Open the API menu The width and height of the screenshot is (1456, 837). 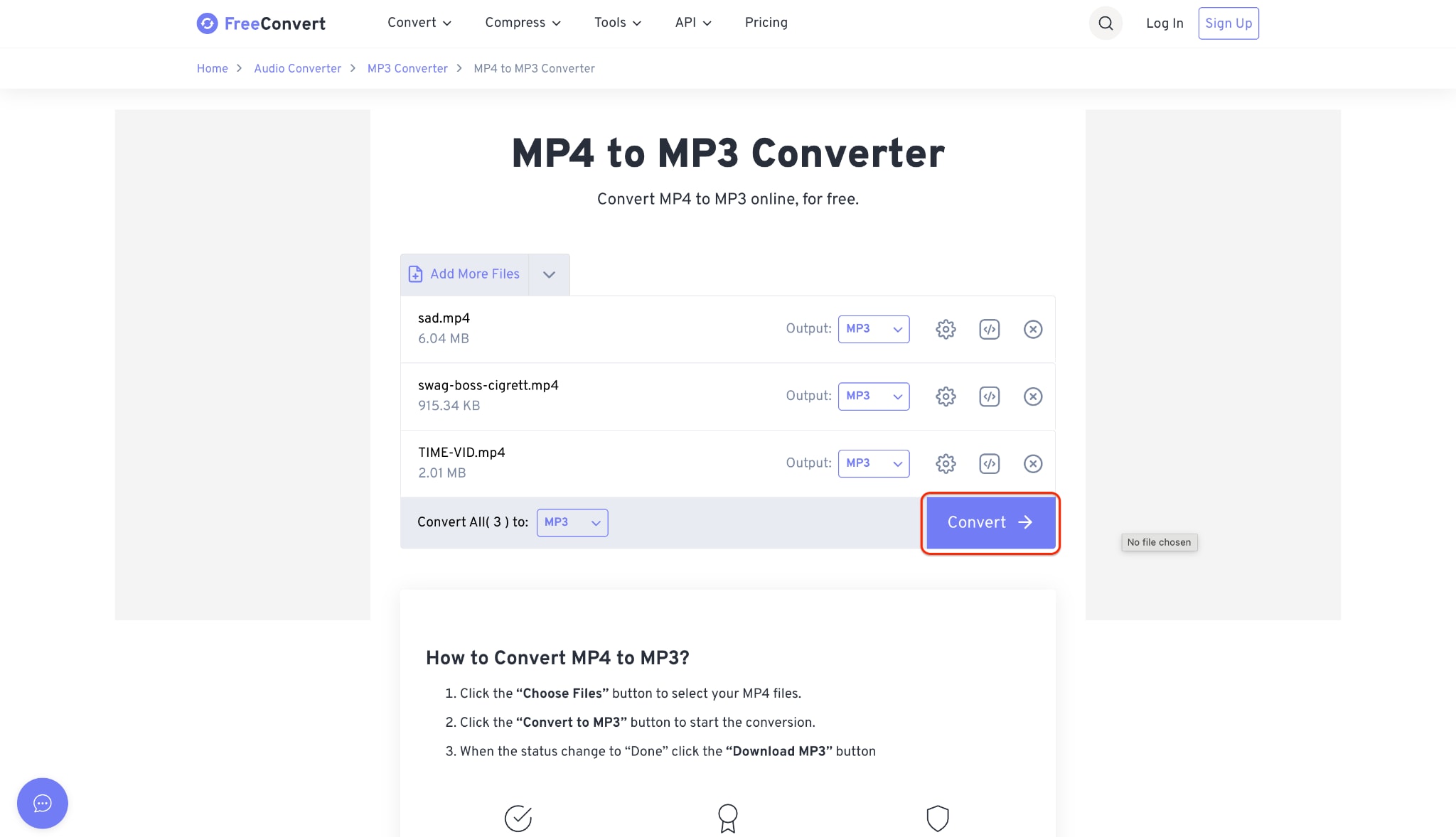point(693,23)
